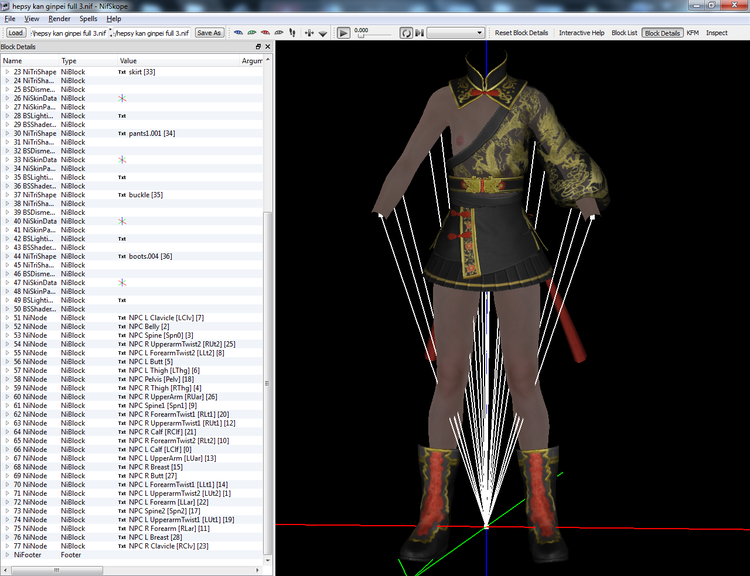Expand the NiFooter row
This screenshot has width=750, height=576.
tap(7, 555)
